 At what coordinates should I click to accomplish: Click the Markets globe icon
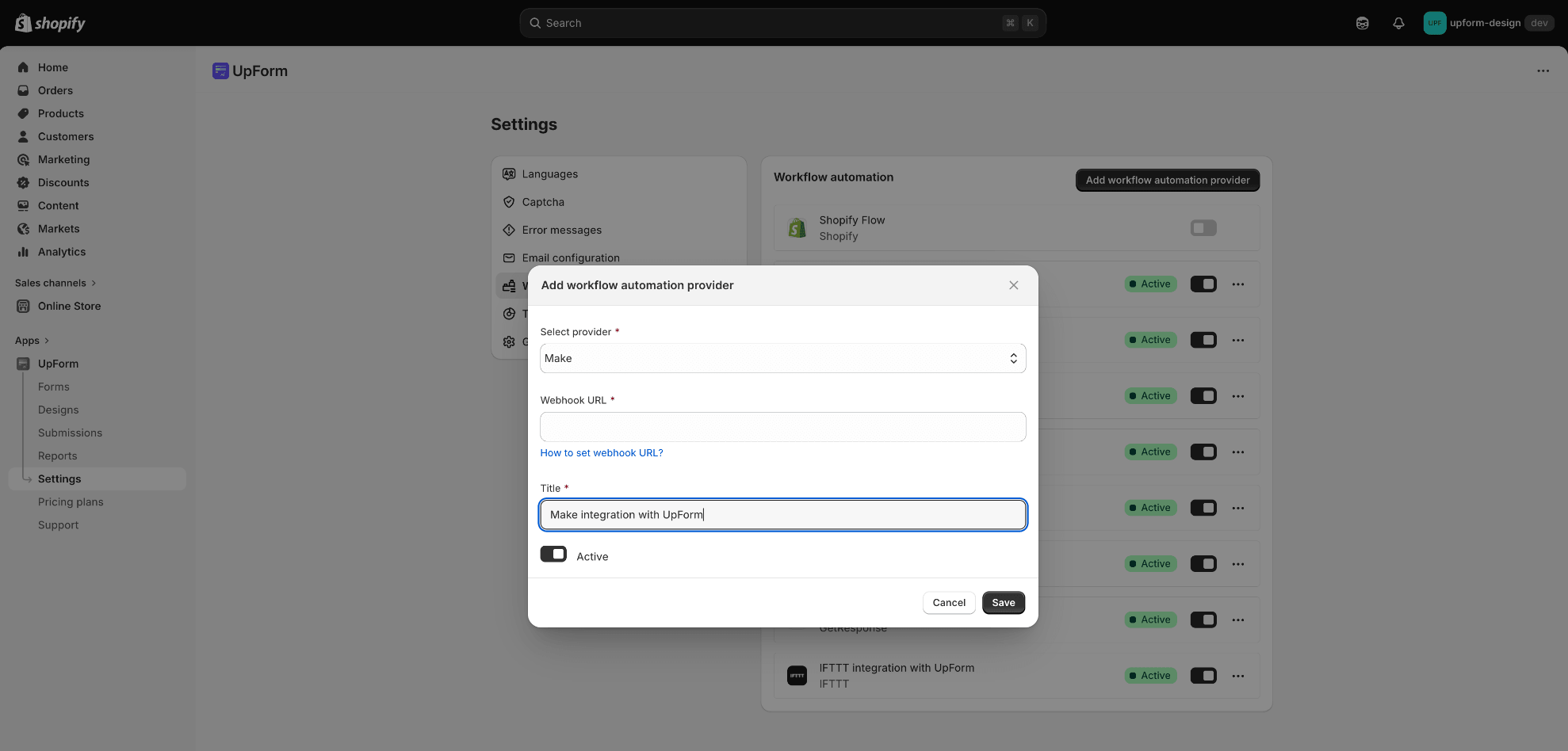(23, 228)
